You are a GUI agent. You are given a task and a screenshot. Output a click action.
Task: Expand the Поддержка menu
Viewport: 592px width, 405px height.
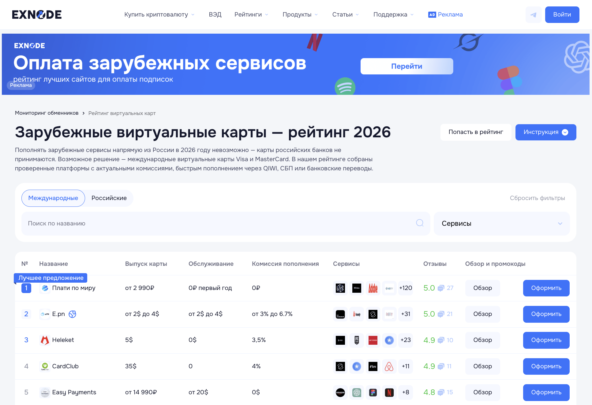click(393, 15)
